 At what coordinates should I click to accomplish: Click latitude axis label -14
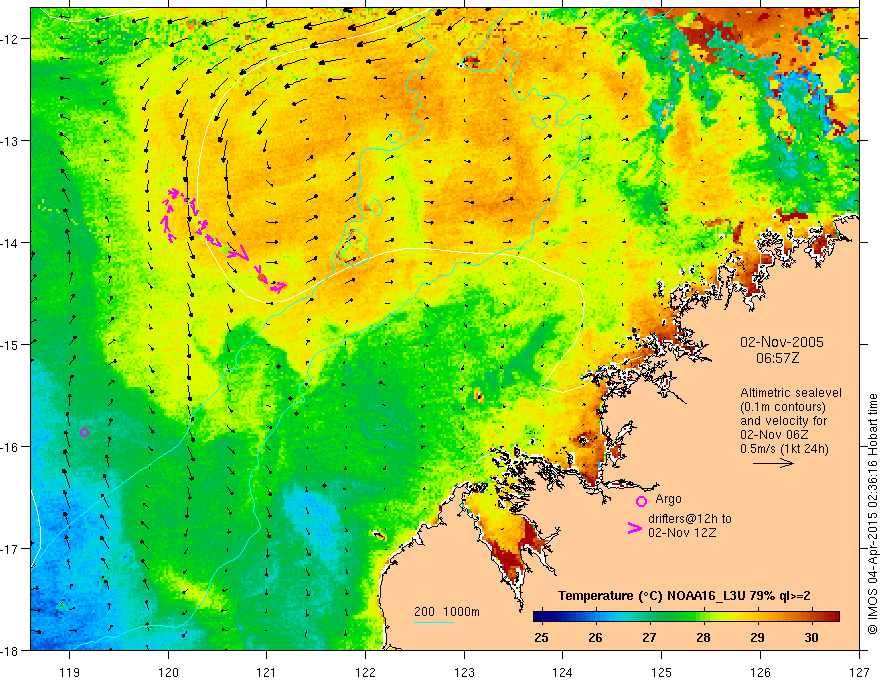click(11, 242)
